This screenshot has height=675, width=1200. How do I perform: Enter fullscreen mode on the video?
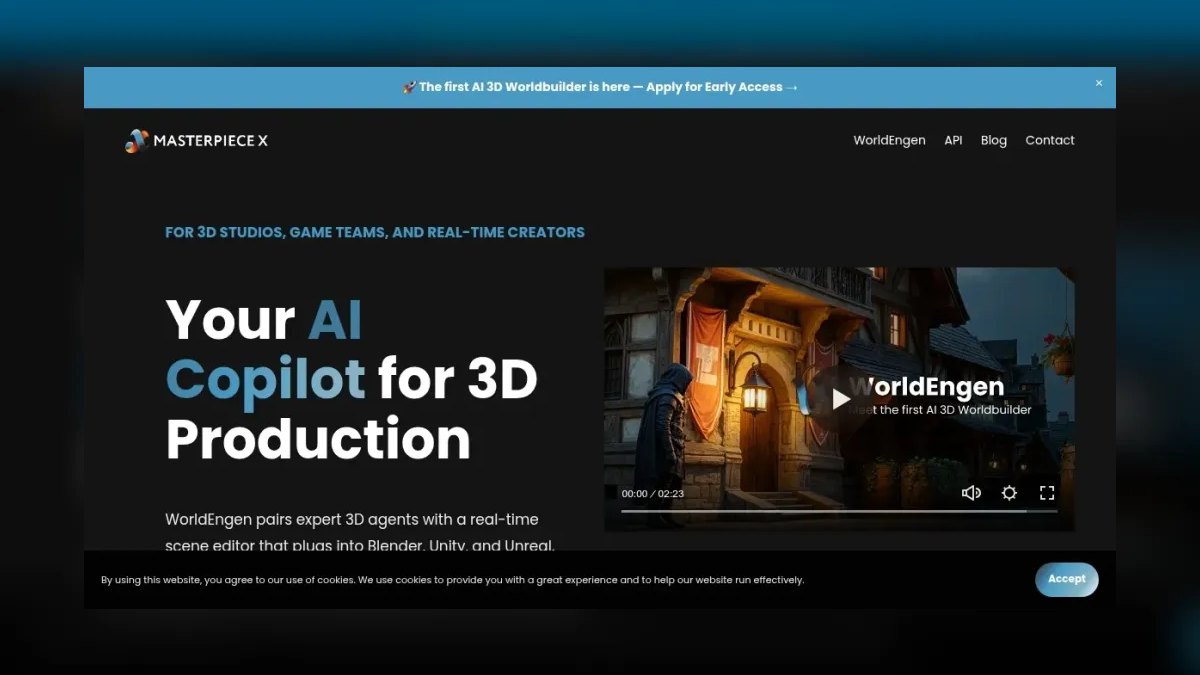[x=1047, y=493]
